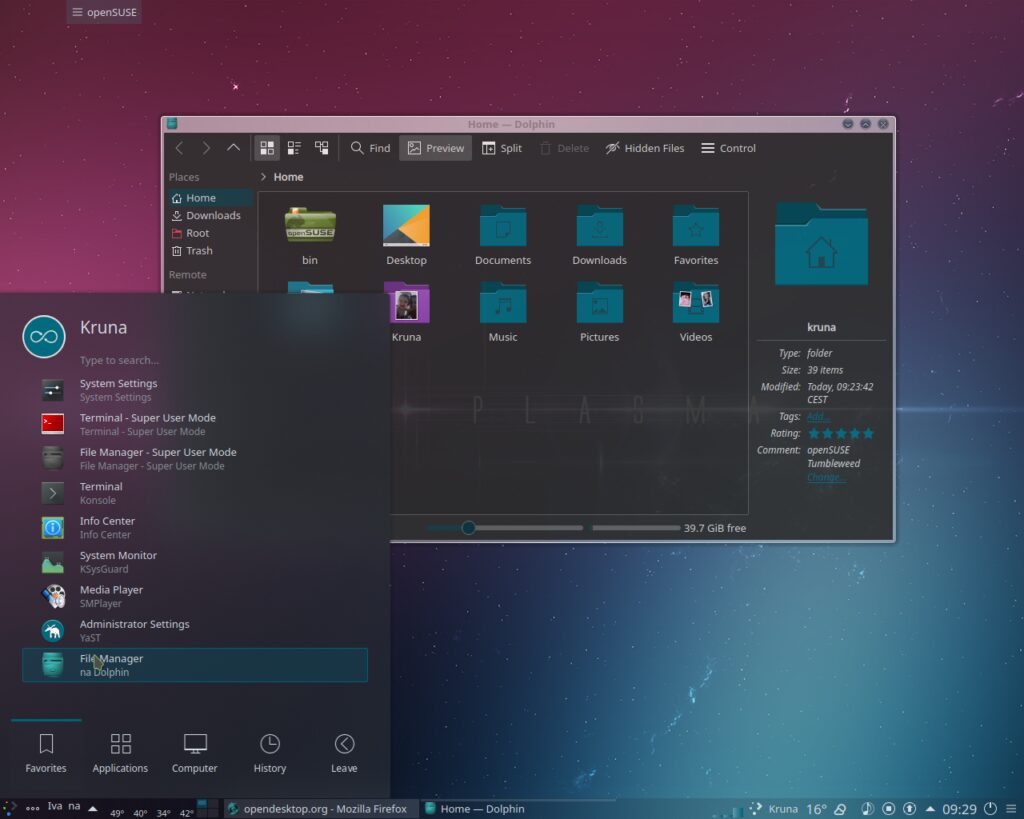Viewport: 1024px width, 819px height.
Task: Select the Kruna folder icon
Action: 406,303
